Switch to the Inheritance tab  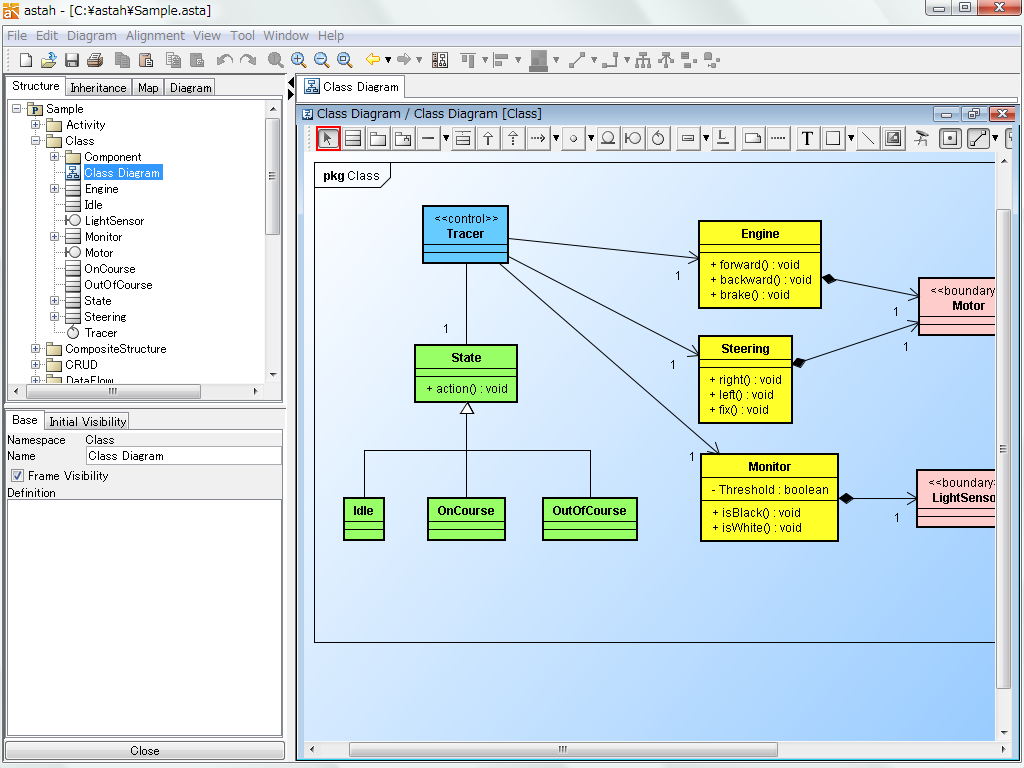coord(98,88)
